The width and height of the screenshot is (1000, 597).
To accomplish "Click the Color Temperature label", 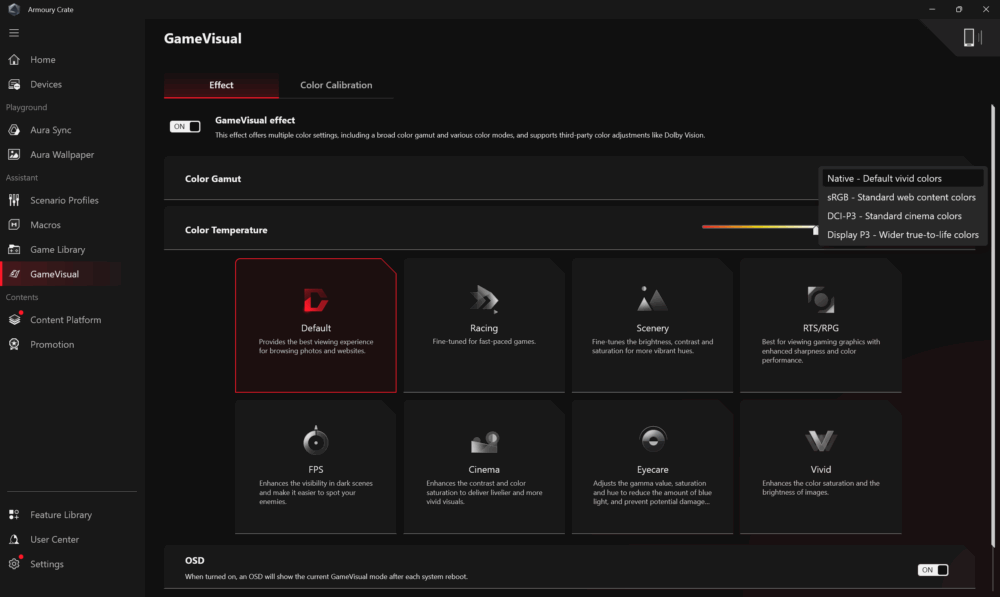I will tap(226, 230).
